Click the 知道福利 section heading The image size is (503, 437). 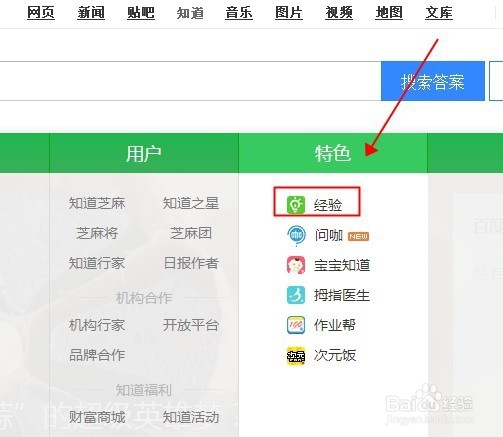[144, 390]
